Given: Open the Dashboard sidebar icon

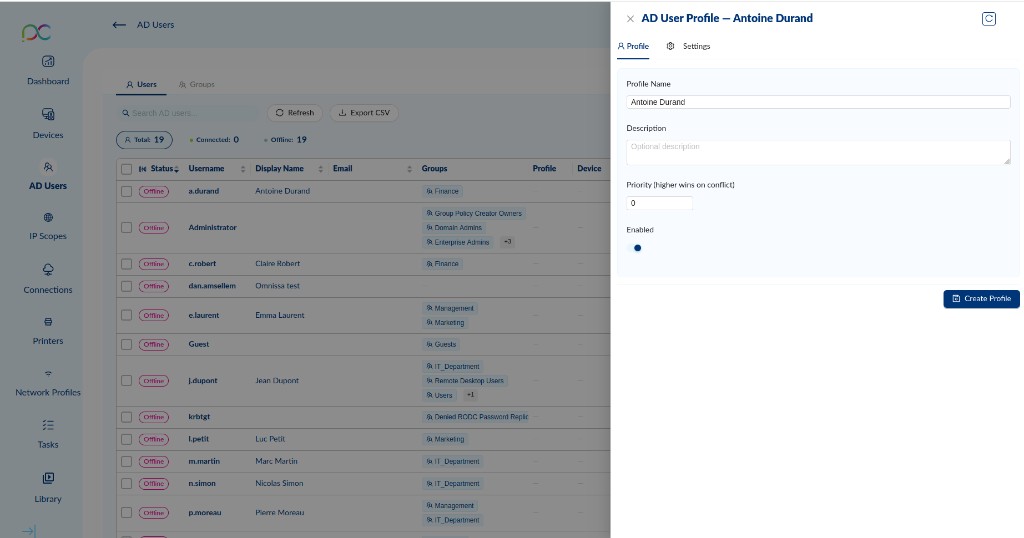Looking at the screenshot, I should [48, 61].
